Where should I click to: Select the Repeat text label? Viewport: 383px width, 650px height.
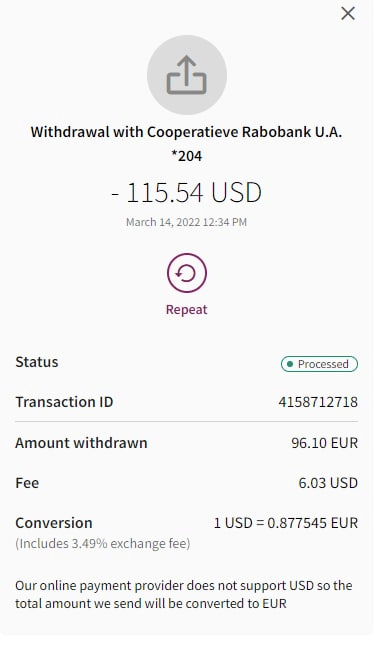187,310
